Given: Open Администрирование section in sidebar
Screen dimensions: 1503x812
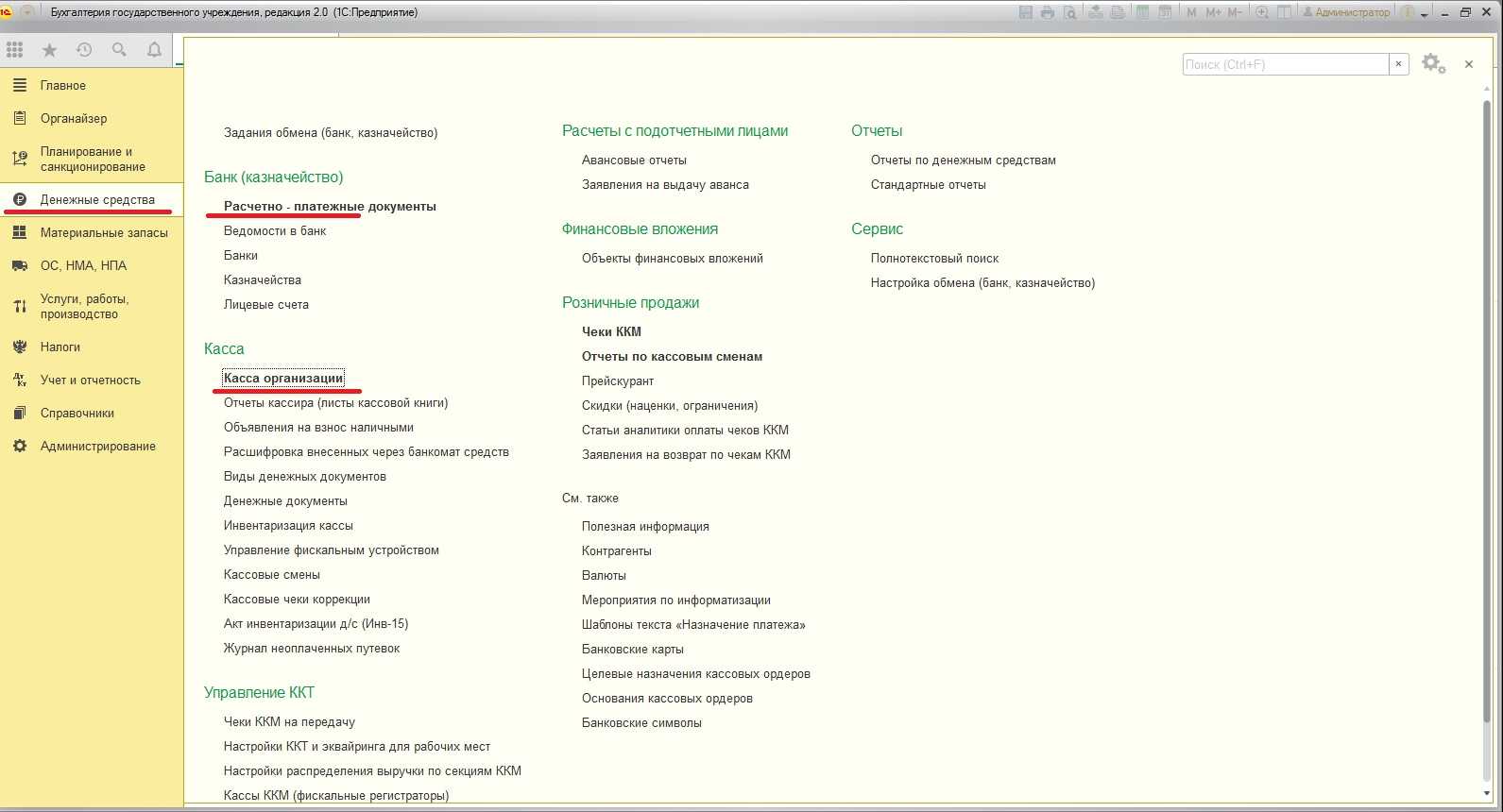Looking at the screenshot, I should click(92, 446).
